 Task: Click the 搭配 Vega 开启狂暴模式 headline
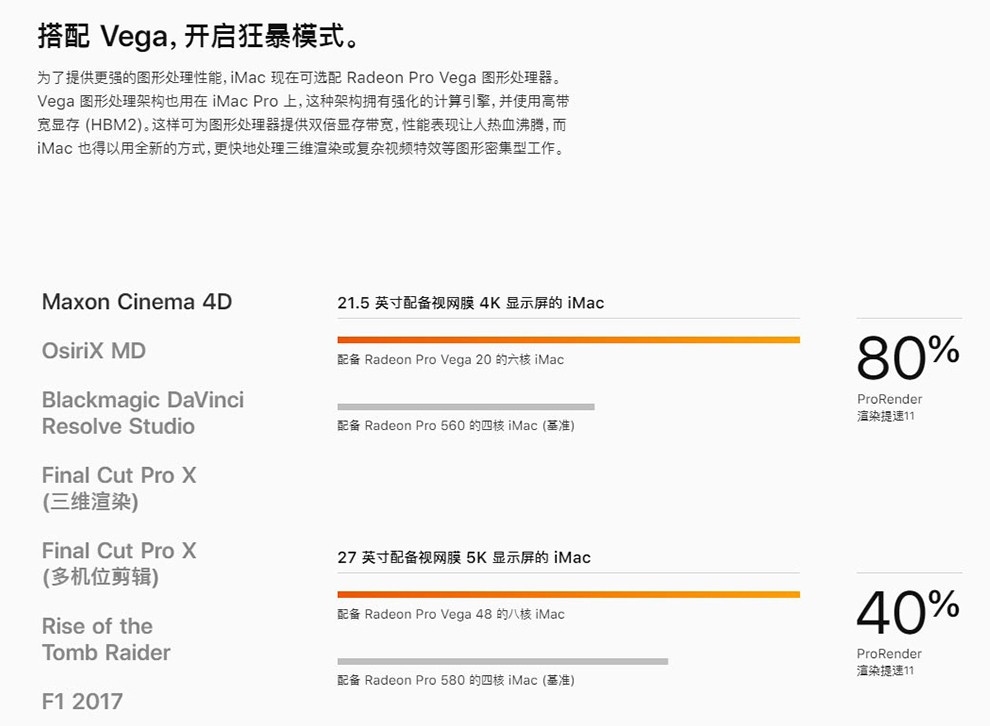(199, 35)
